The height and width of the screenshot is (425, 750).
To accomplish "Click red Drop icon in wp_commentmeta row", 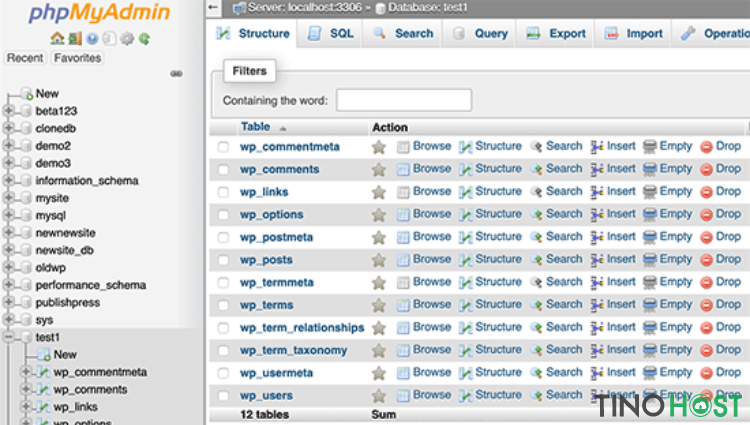I will [706, 147].
